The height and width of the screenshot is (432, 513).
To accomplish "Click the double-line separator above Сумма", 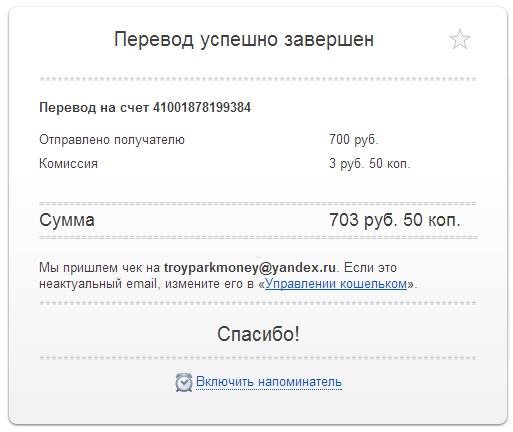I will pos(258,203).
